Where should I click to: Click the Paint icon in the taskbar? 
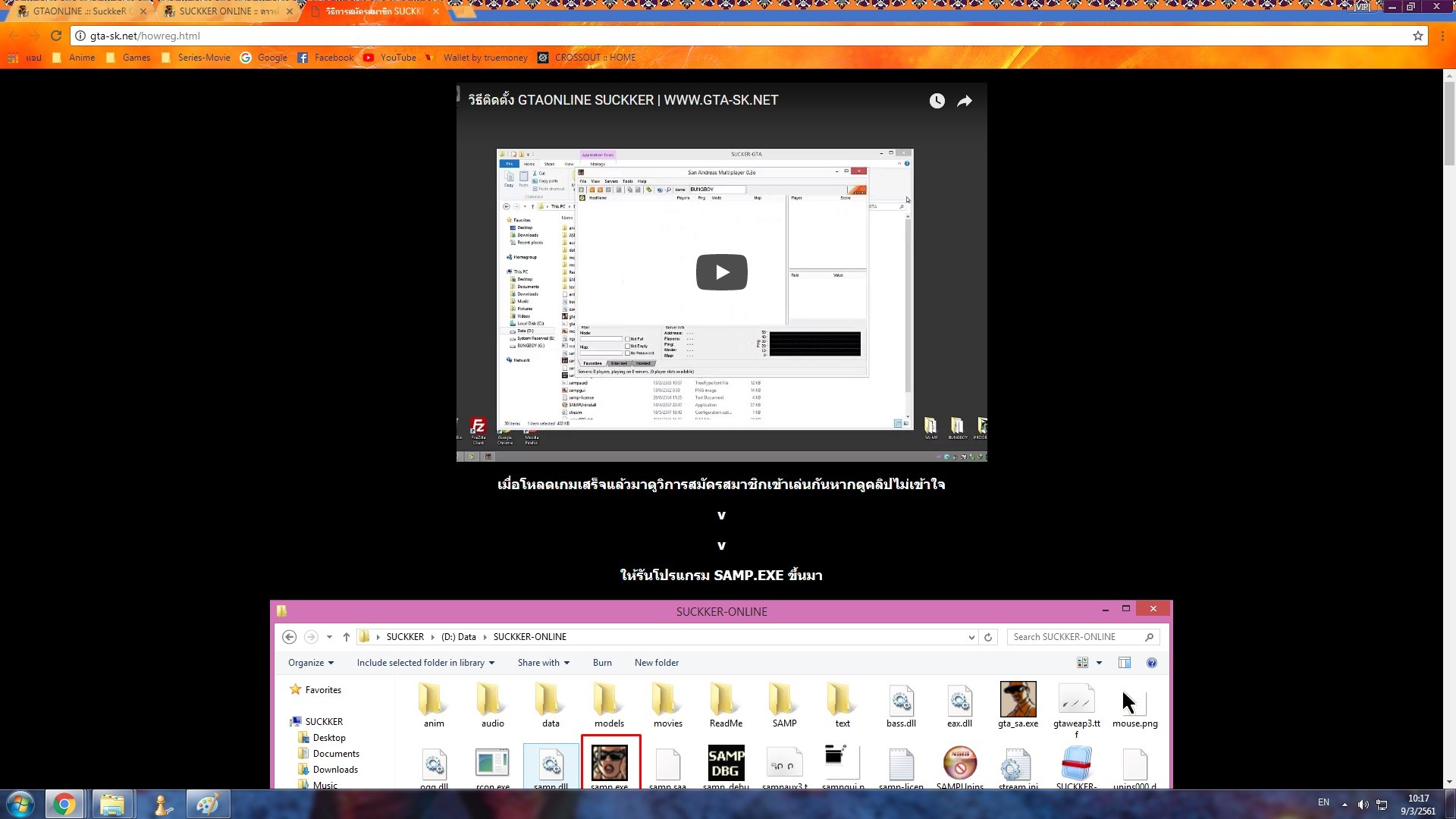click(207, 804)
